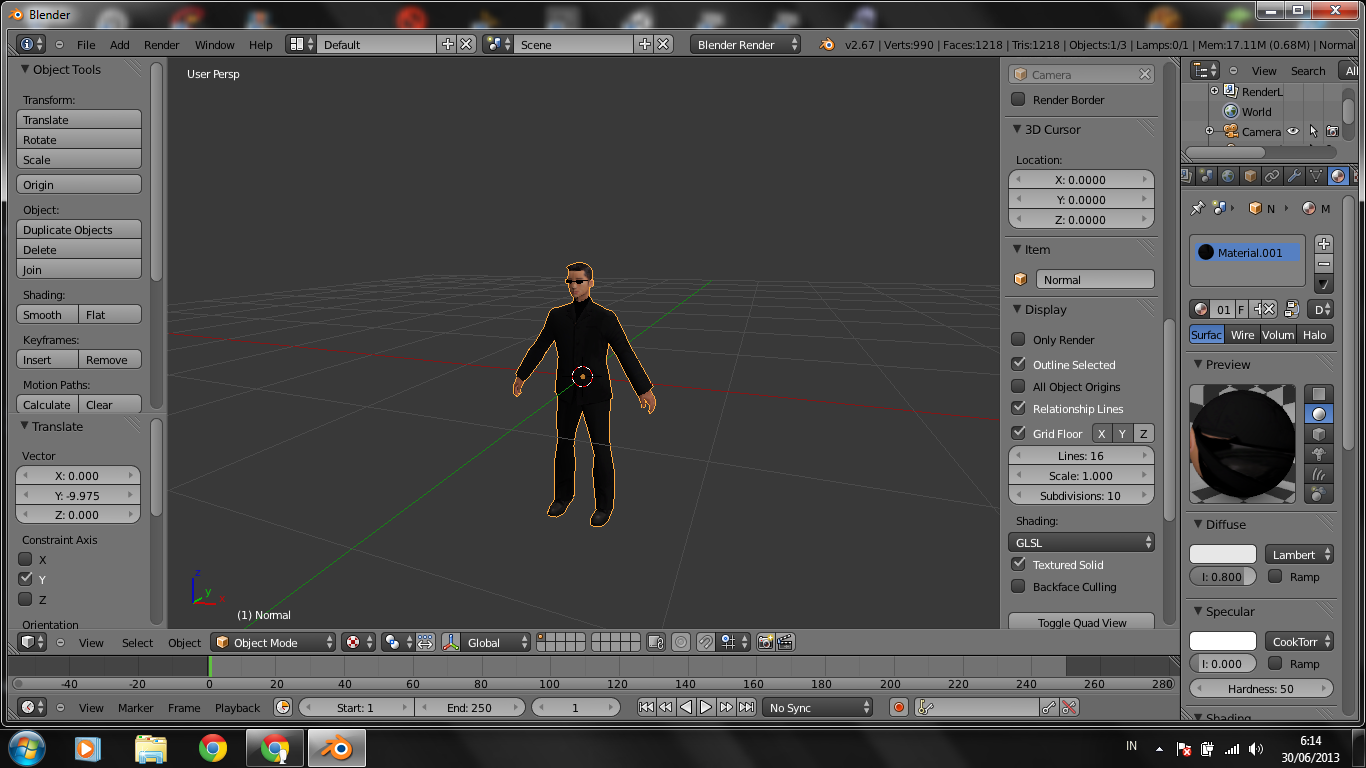Pin the material properties context
Image resolution: width=1366 pixels, height=768 pixels.
pyautogui.click(x=1197, y=208)
